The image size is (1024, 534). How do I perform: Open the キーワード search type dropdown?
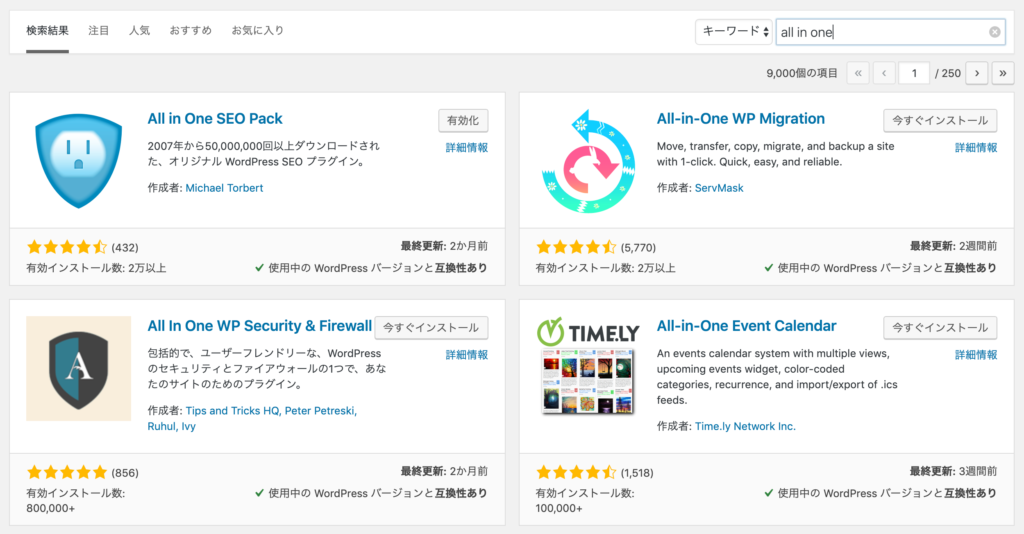735,32
